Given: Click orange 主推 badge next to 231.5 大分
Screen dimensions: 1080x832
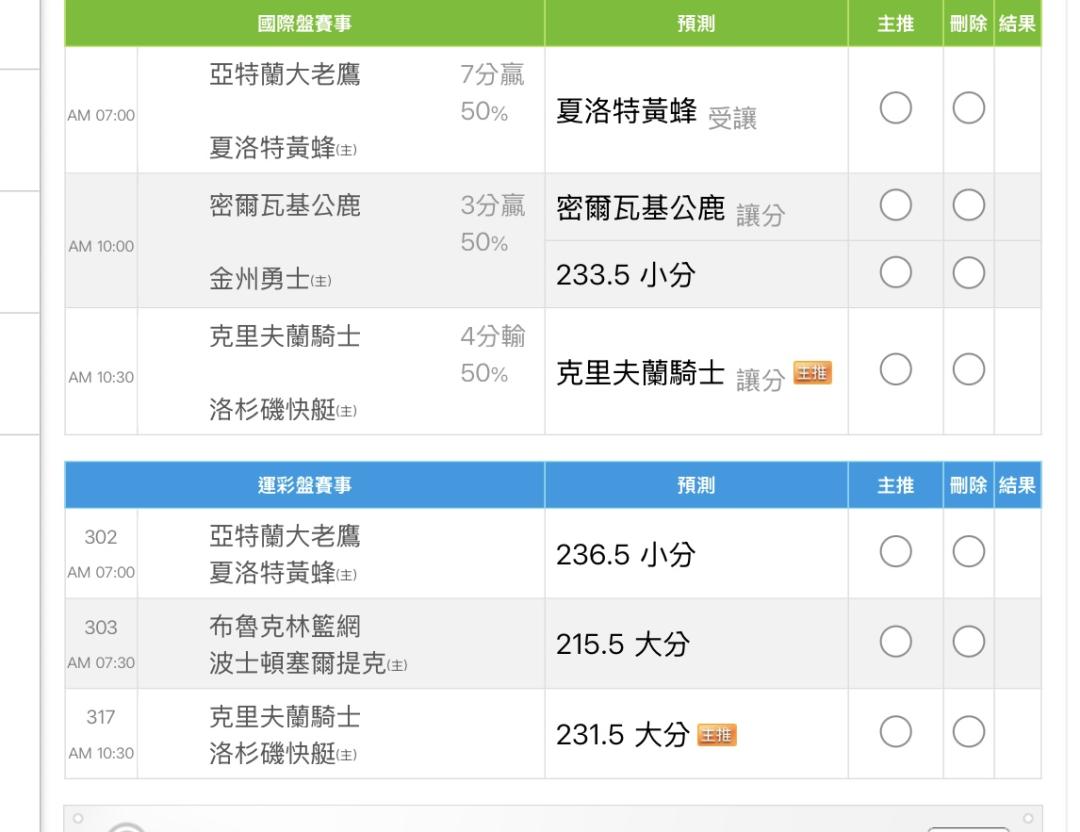Looking at the screenshot, I should click(x=716, y=736).
